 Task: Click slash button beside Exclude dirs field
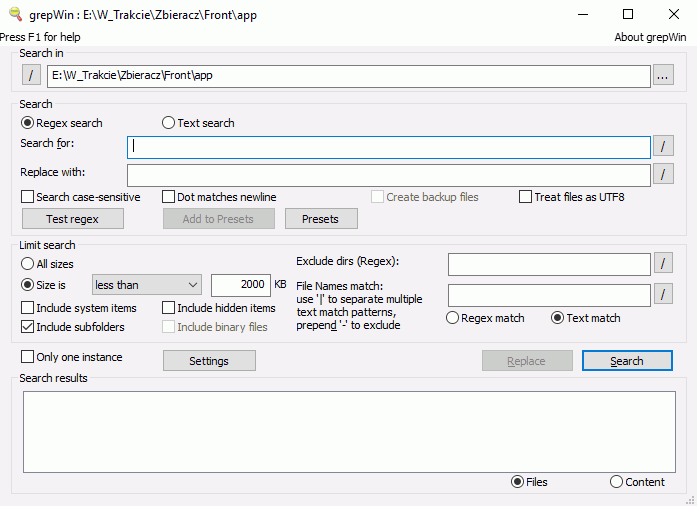coord(664,264)
